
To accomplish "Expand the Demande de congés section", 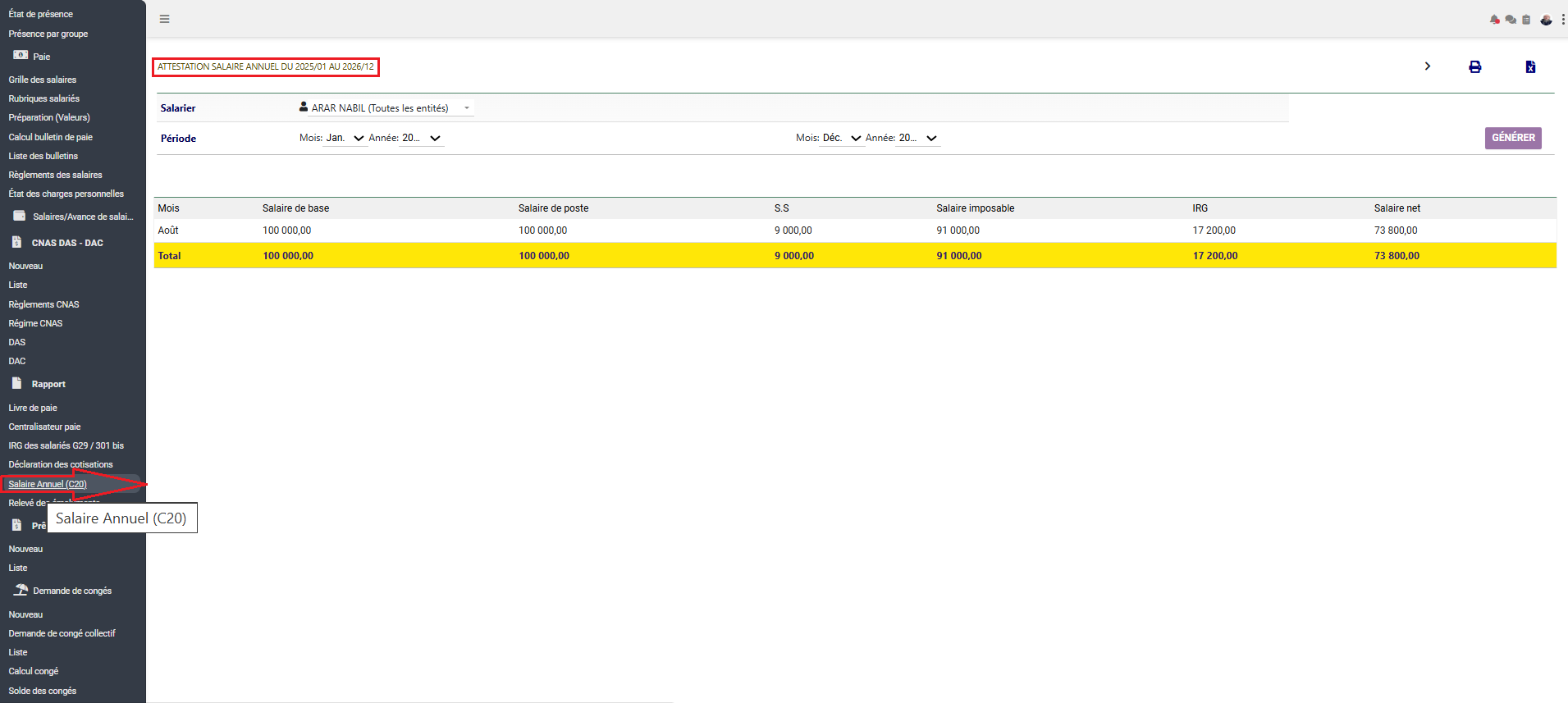I will tap(72, 591).
